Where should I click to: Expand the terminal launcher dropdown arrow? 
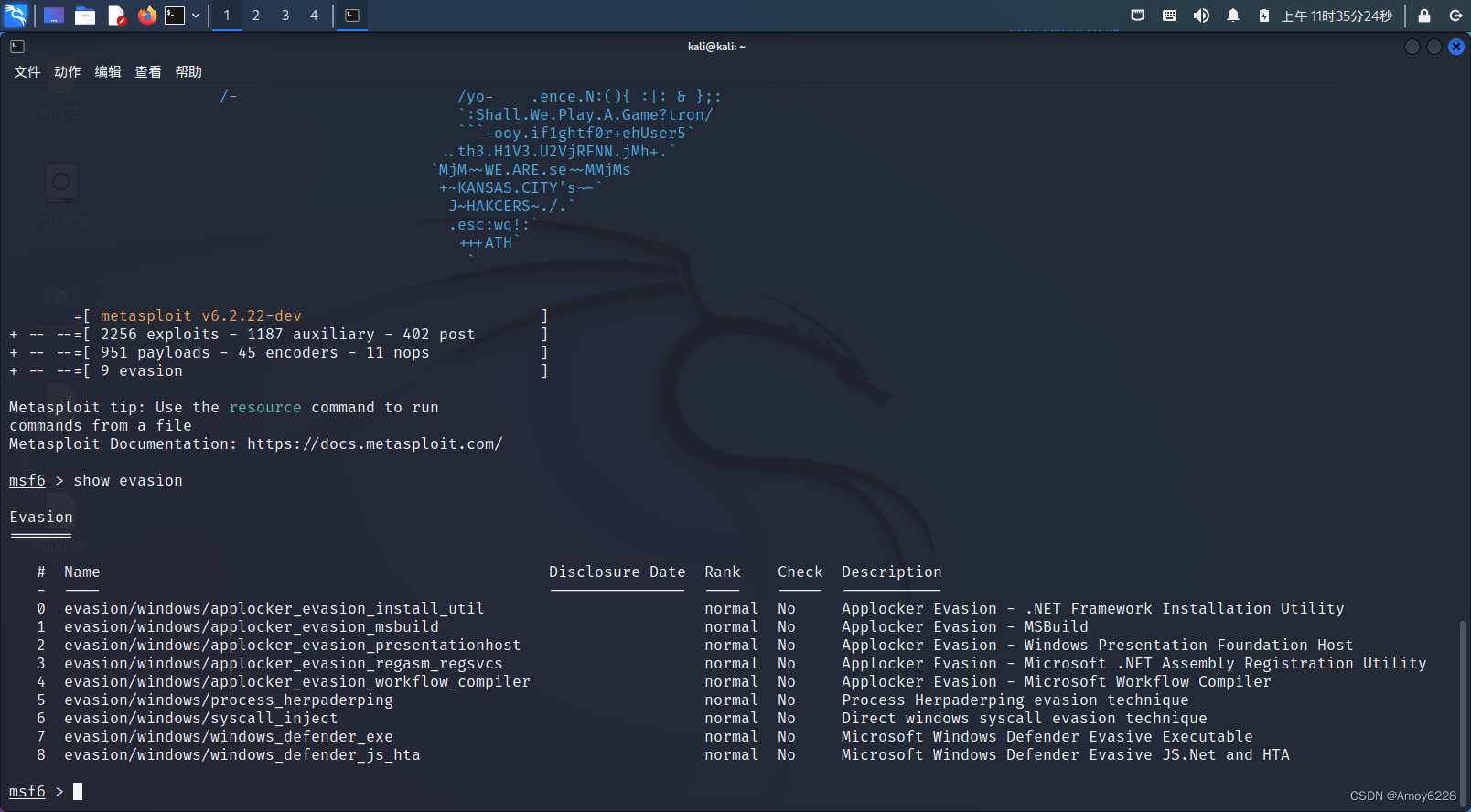tap(196, 16)
